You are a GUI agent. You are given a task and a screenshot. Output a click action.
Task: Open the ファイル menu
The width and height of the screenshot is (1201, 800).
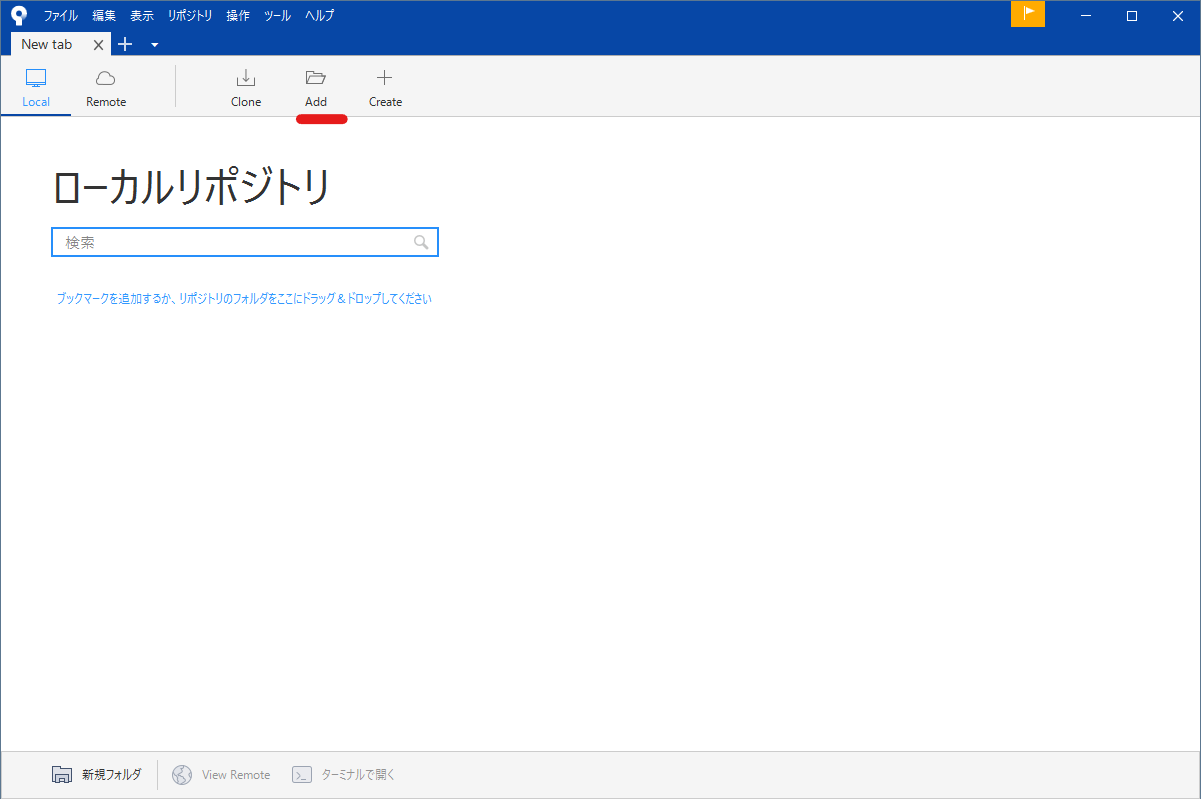point(60,15)
